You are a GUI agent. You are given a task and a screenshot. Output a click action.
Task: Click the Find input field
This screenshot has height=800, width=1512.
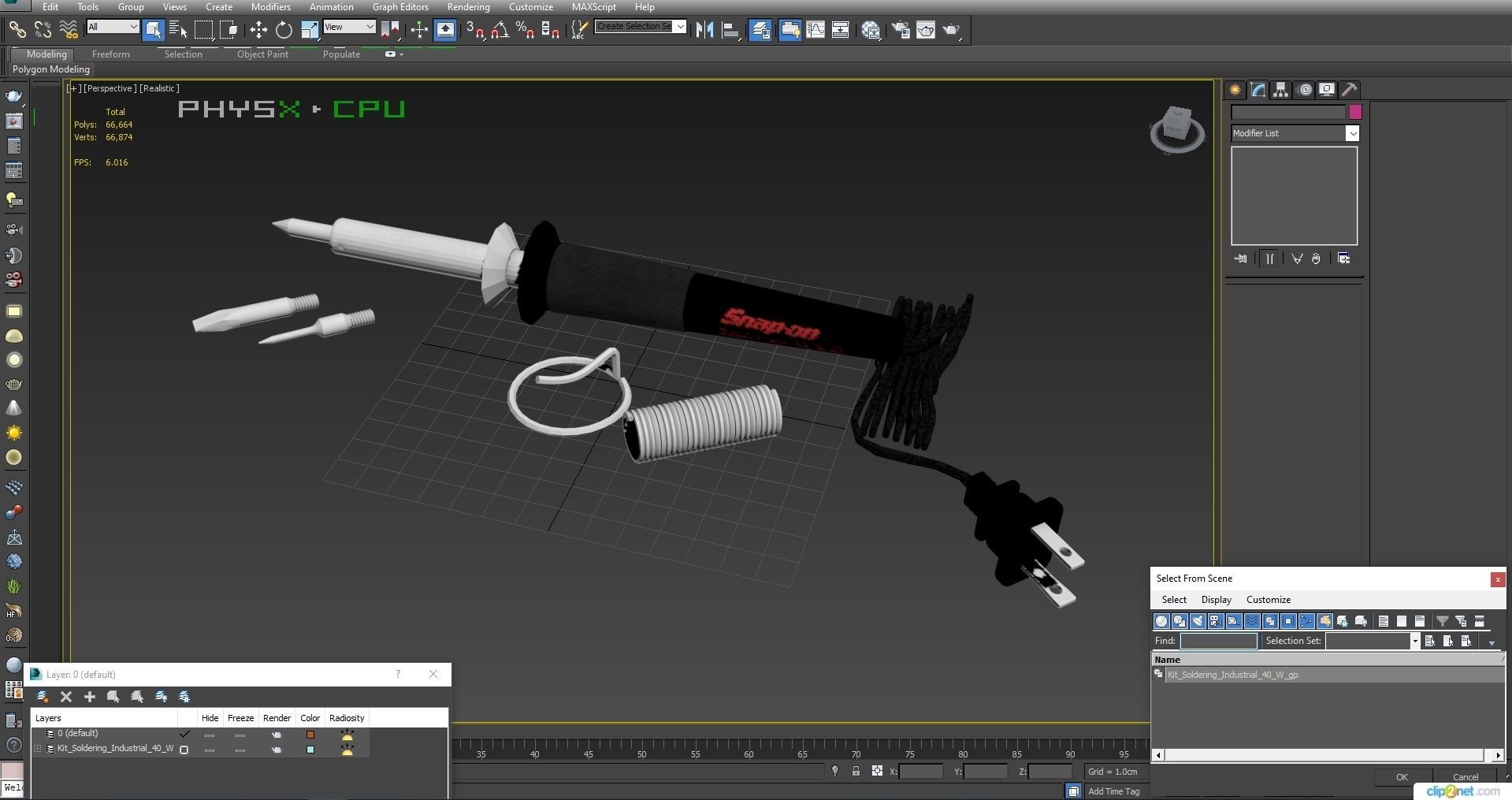coord(1218,641)
